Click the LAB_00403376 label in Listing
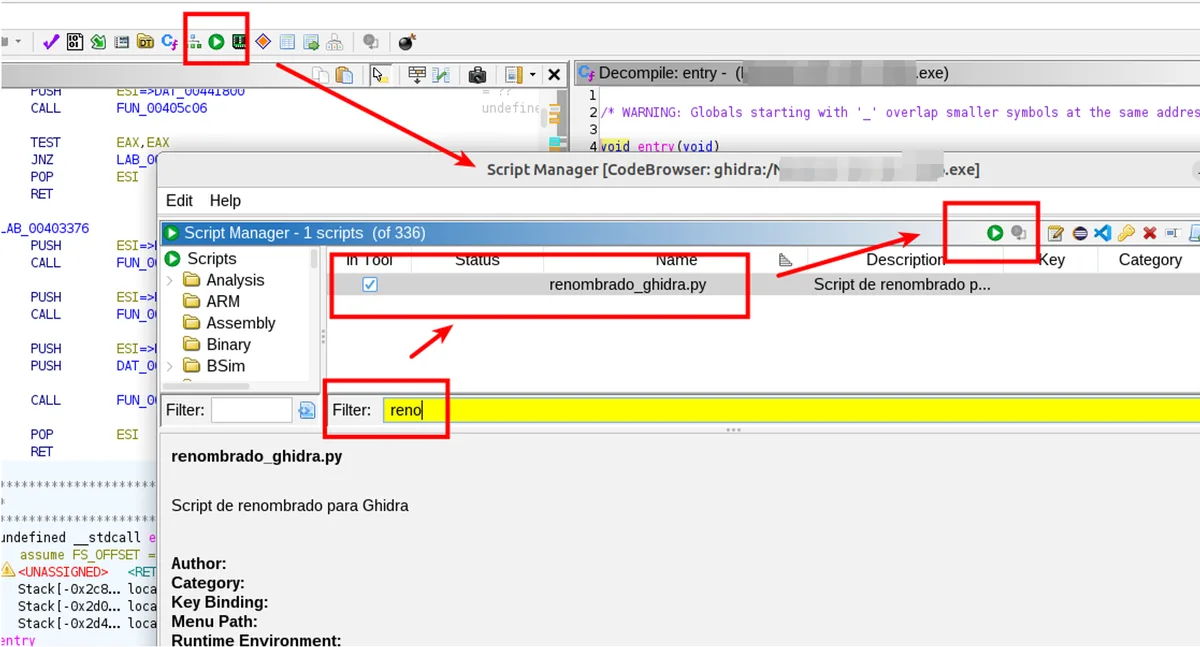1200x647 pixels. pos(44,228)
